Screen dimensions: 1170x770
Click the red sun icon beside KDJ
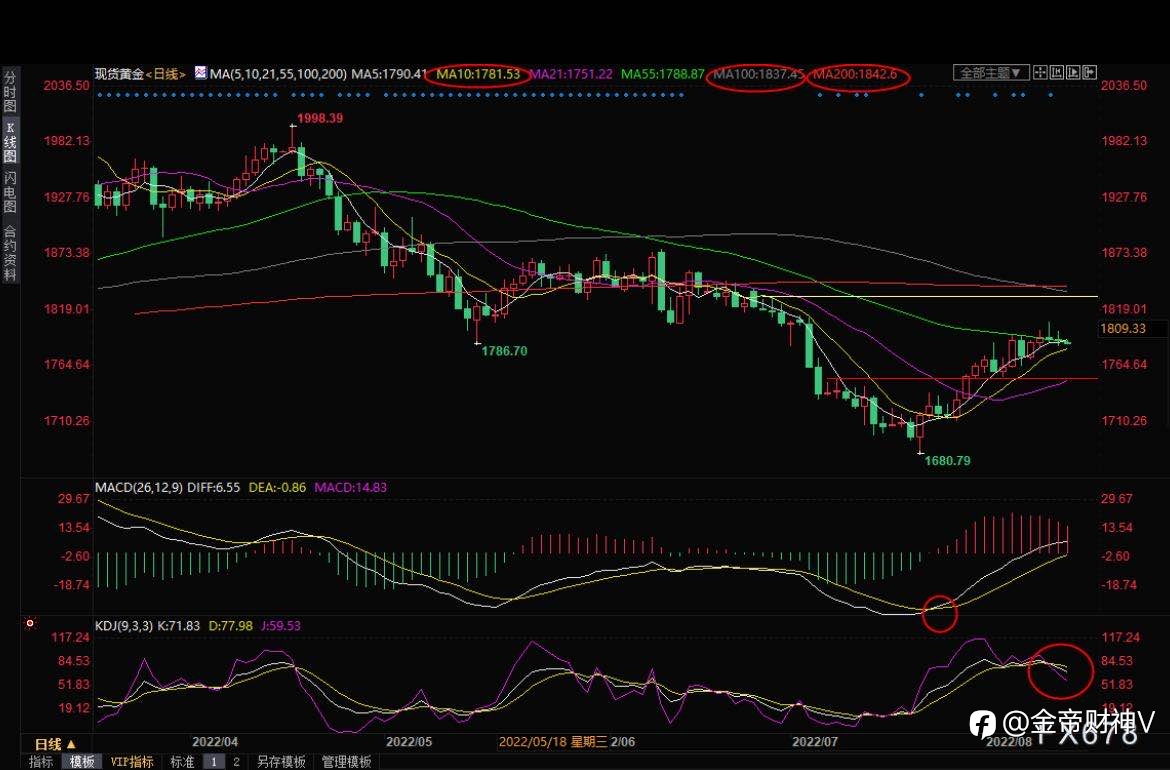click(30, 623)
